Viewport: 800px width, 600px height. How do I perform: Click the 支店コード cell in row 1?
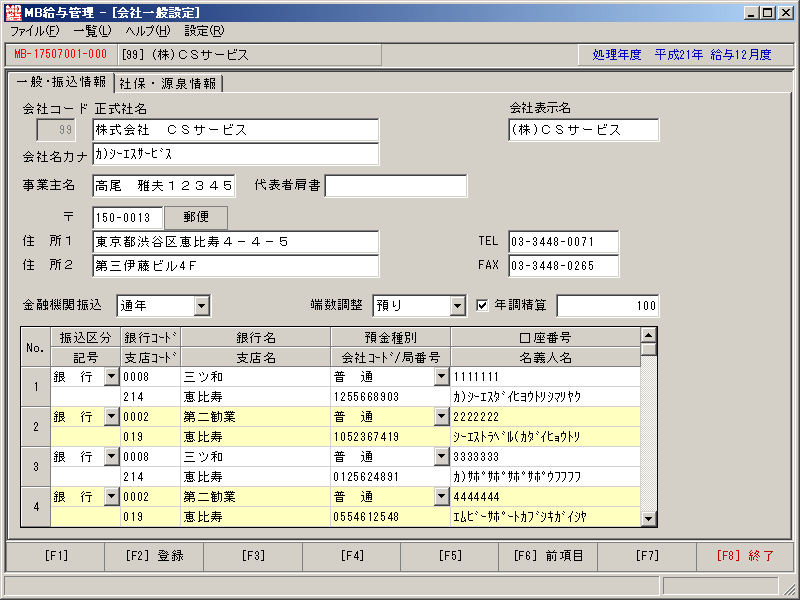click(151, 397)
